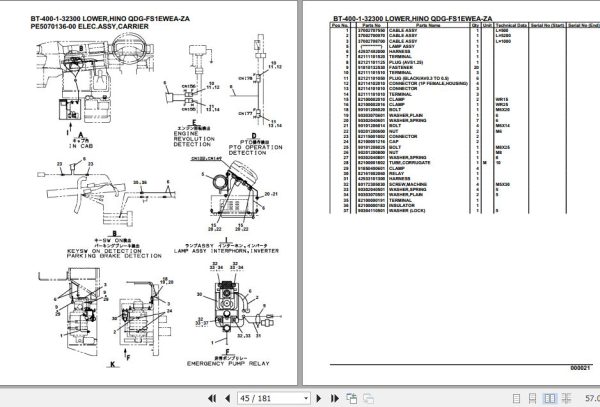
Task: Click the WASHER (LOCK) part name
Action: pos(407,210)
